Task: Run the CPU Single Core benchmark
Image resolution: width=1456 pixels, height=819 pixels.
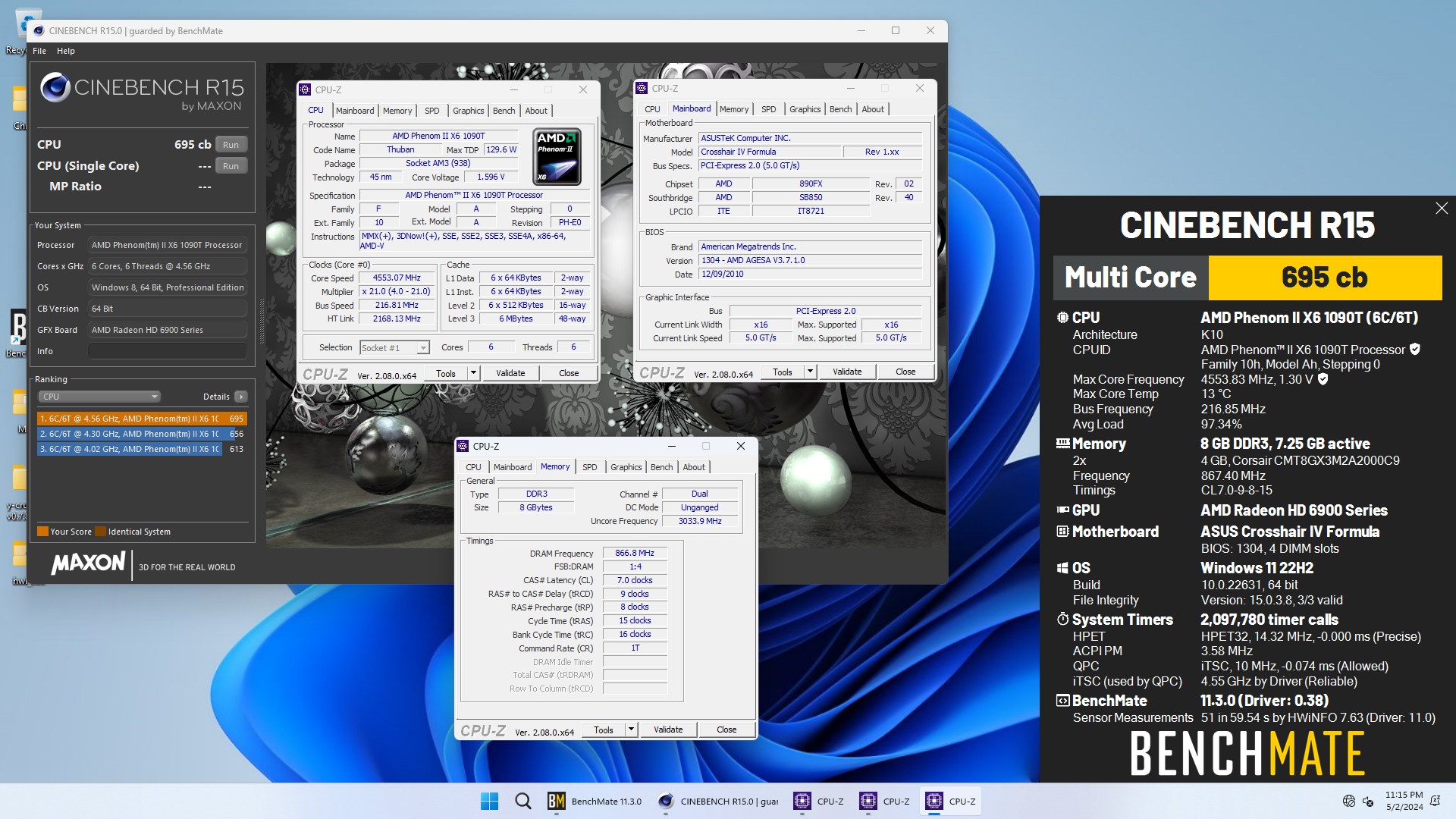Action: (231, 165)
